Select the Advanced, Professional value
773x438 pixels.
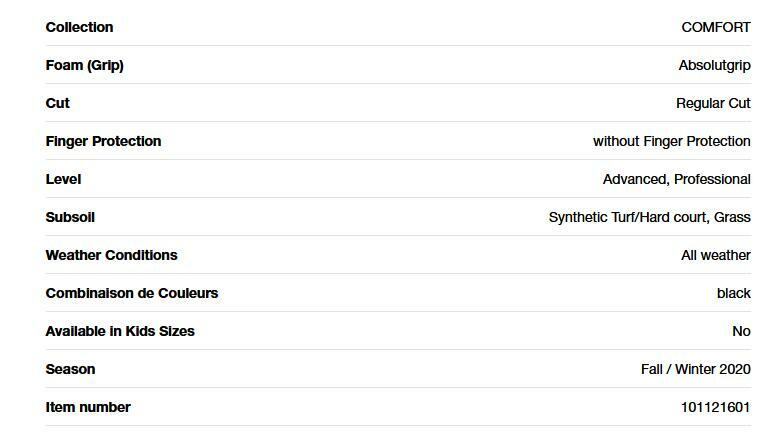pyautogui.click(x=676, y=179)
